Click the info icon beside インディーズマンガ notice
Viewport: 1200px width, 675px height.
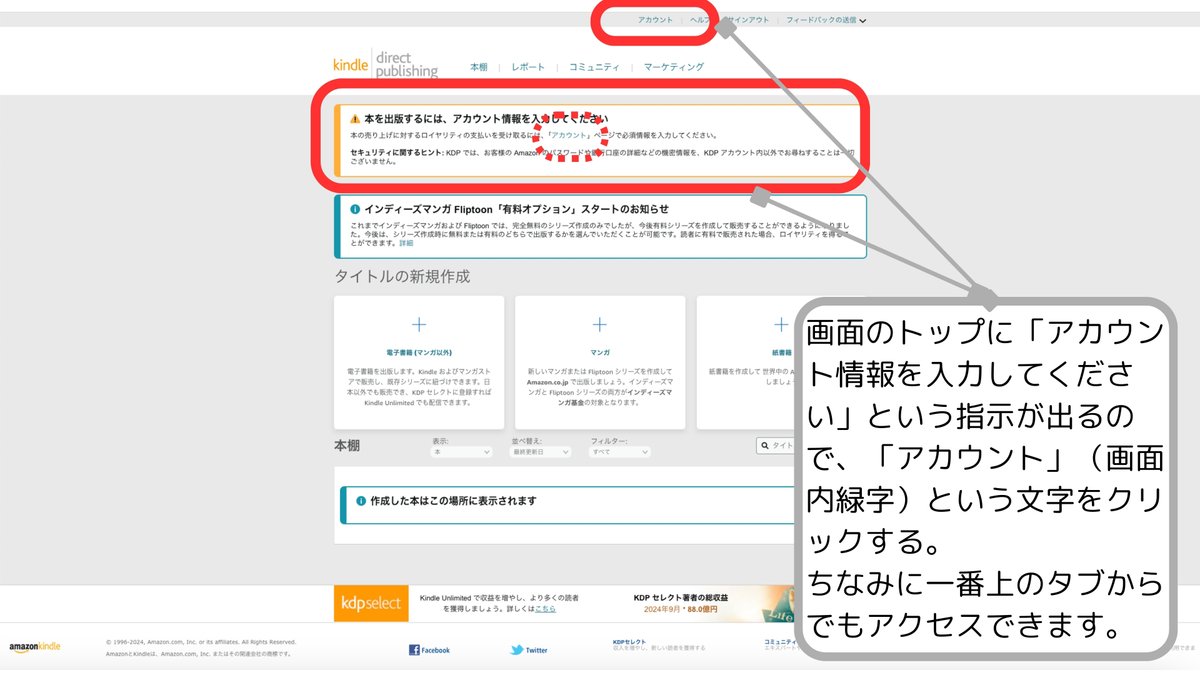point(355,209)
